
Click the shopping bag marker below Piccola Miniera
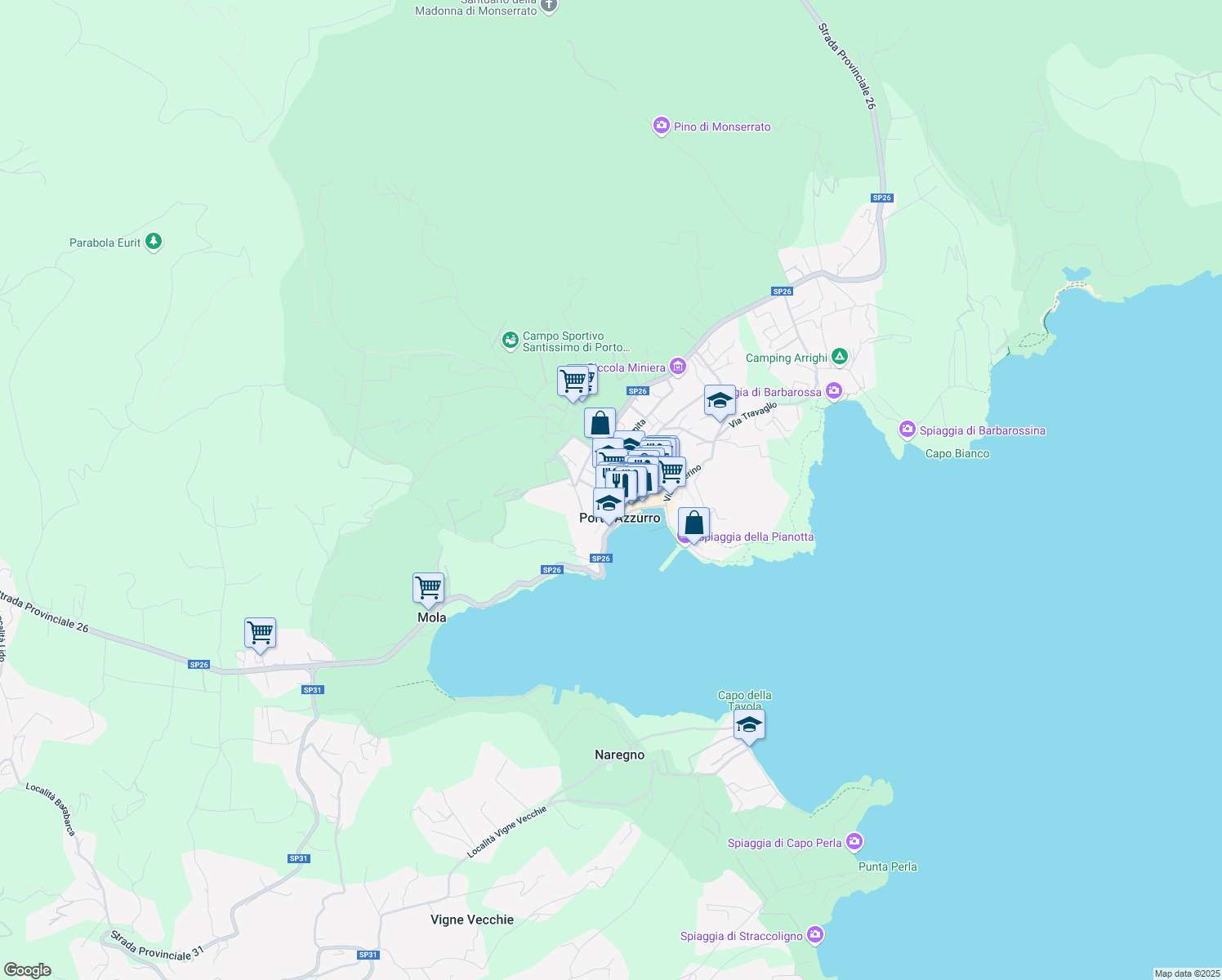pos(600,424)
